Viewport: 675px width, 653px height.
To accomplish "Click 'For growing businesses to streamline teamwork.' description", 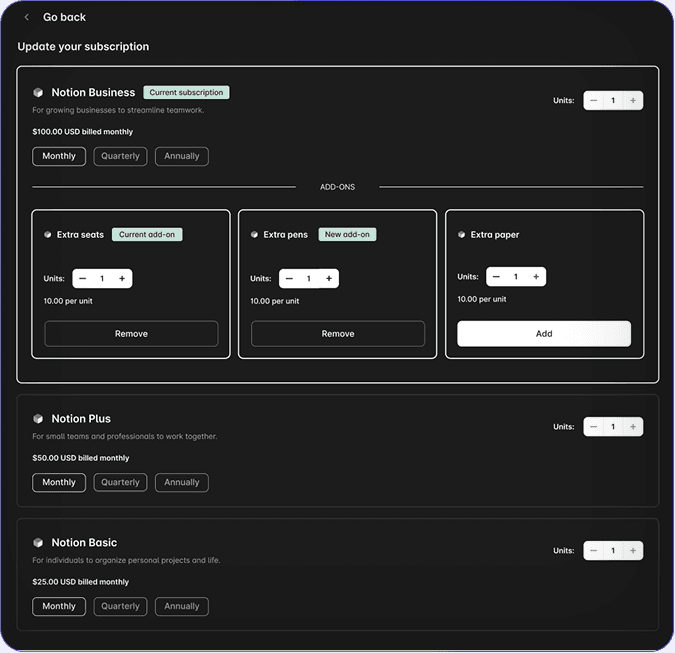I will point(118,110).
